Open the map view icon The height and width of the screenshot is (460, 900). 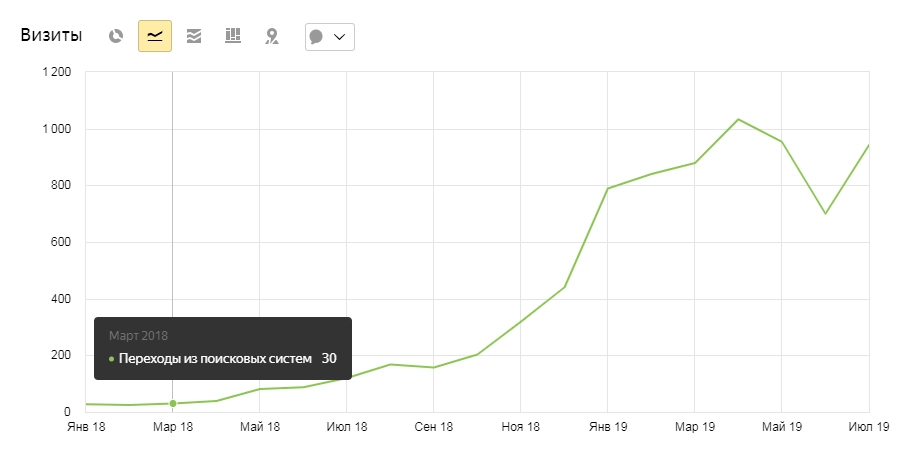[271, 36]
